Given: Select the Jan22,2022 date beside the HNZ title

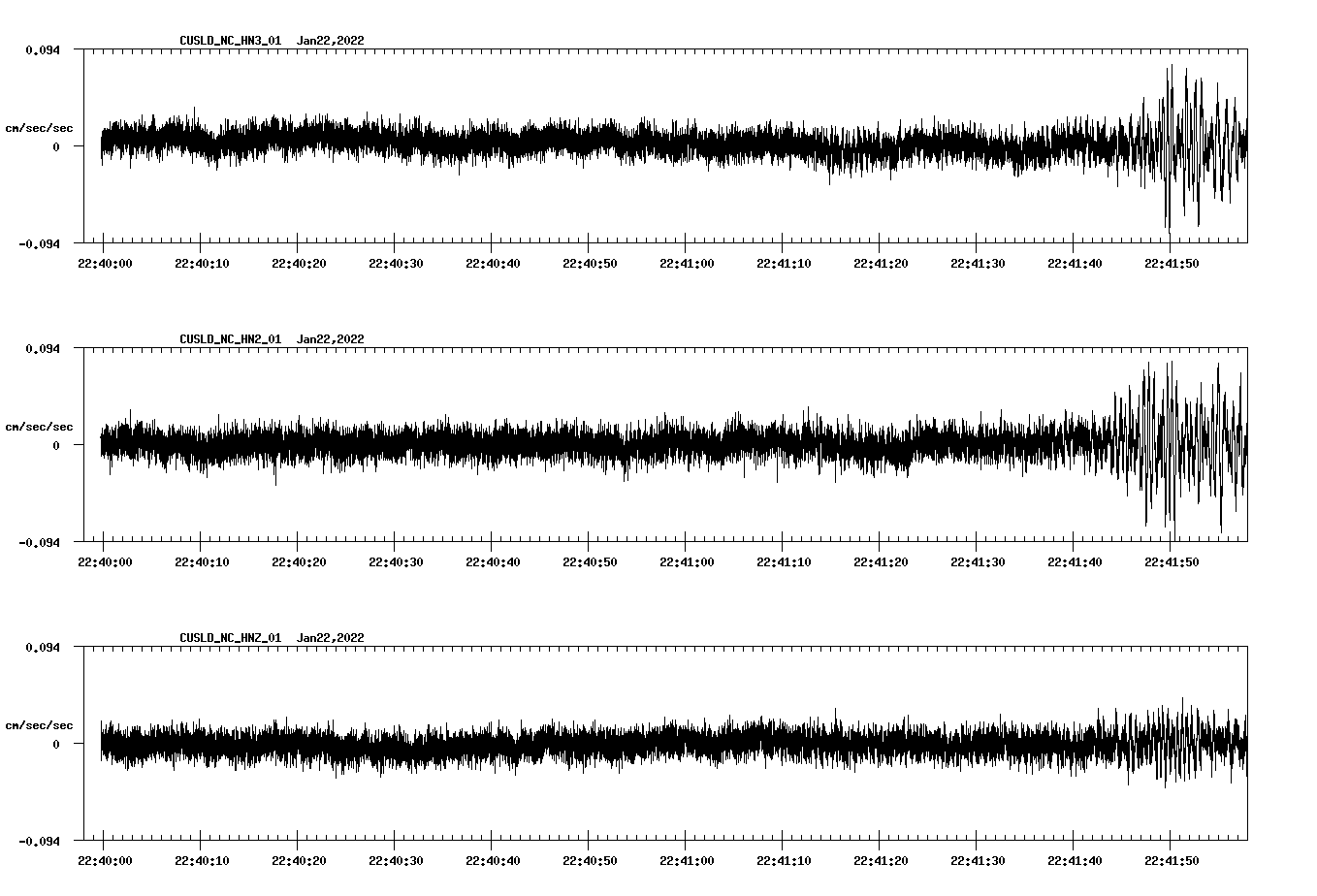Looking at the screenshot, I should point(331,638).
